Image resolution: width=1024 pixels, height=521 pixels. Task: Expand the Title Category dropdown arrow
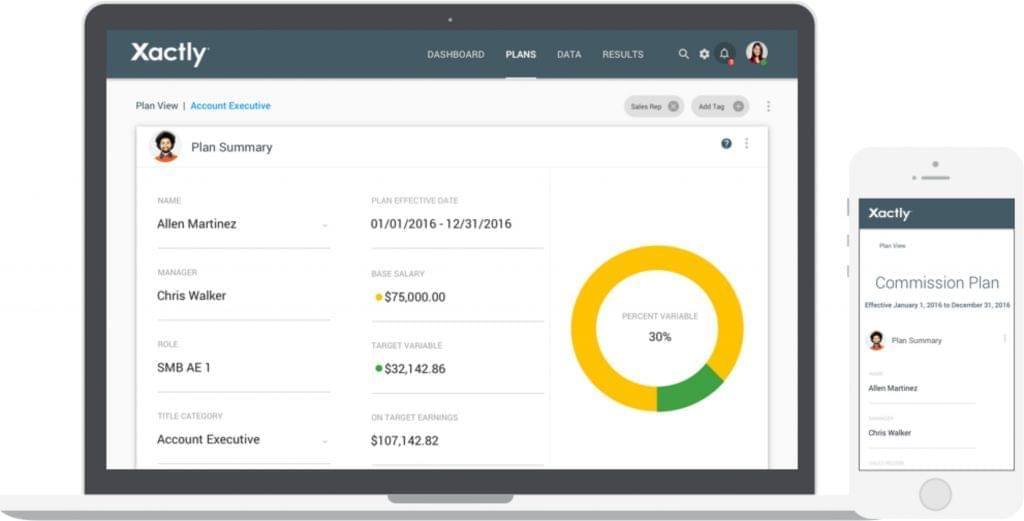[325, 442]
